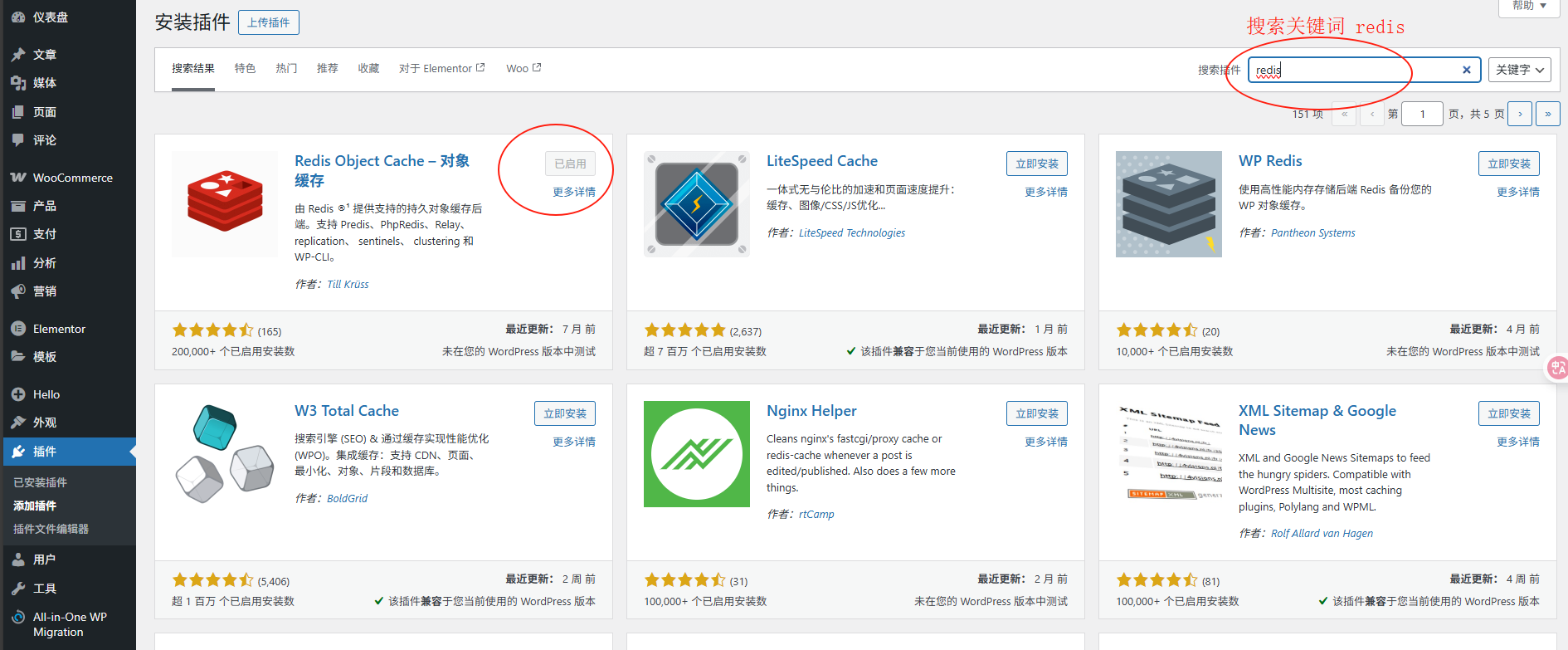Click the Plugins (插件) plug icon
Viewport: 1568px width, 650px height.
click(x=18, y=452)
